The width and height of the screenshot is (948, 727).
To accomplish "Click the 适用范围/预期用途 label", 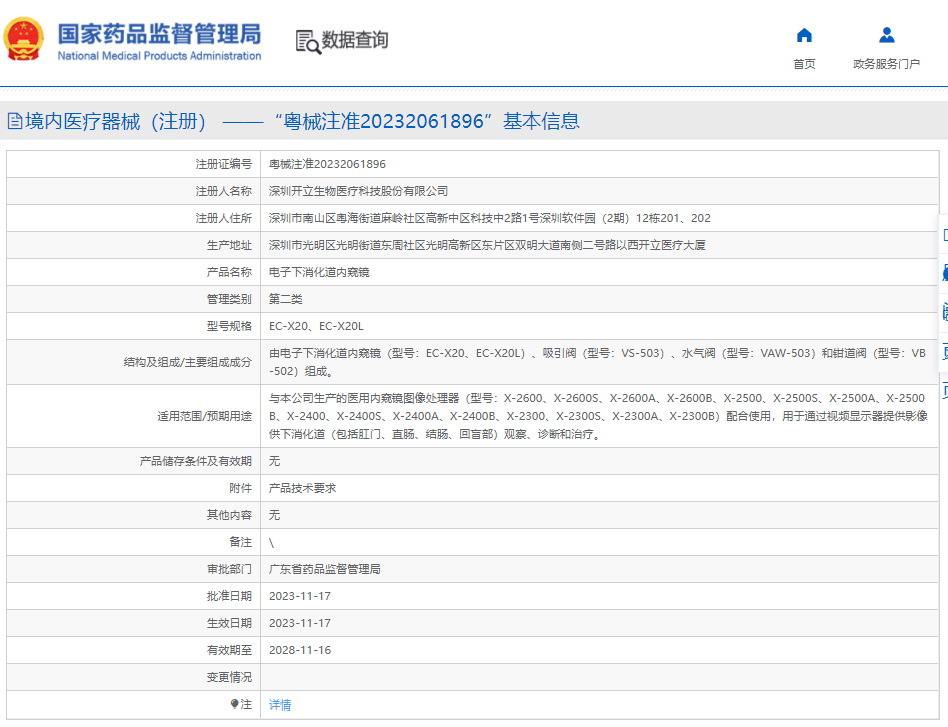I will pyautogui.click(x=204, y=416).
